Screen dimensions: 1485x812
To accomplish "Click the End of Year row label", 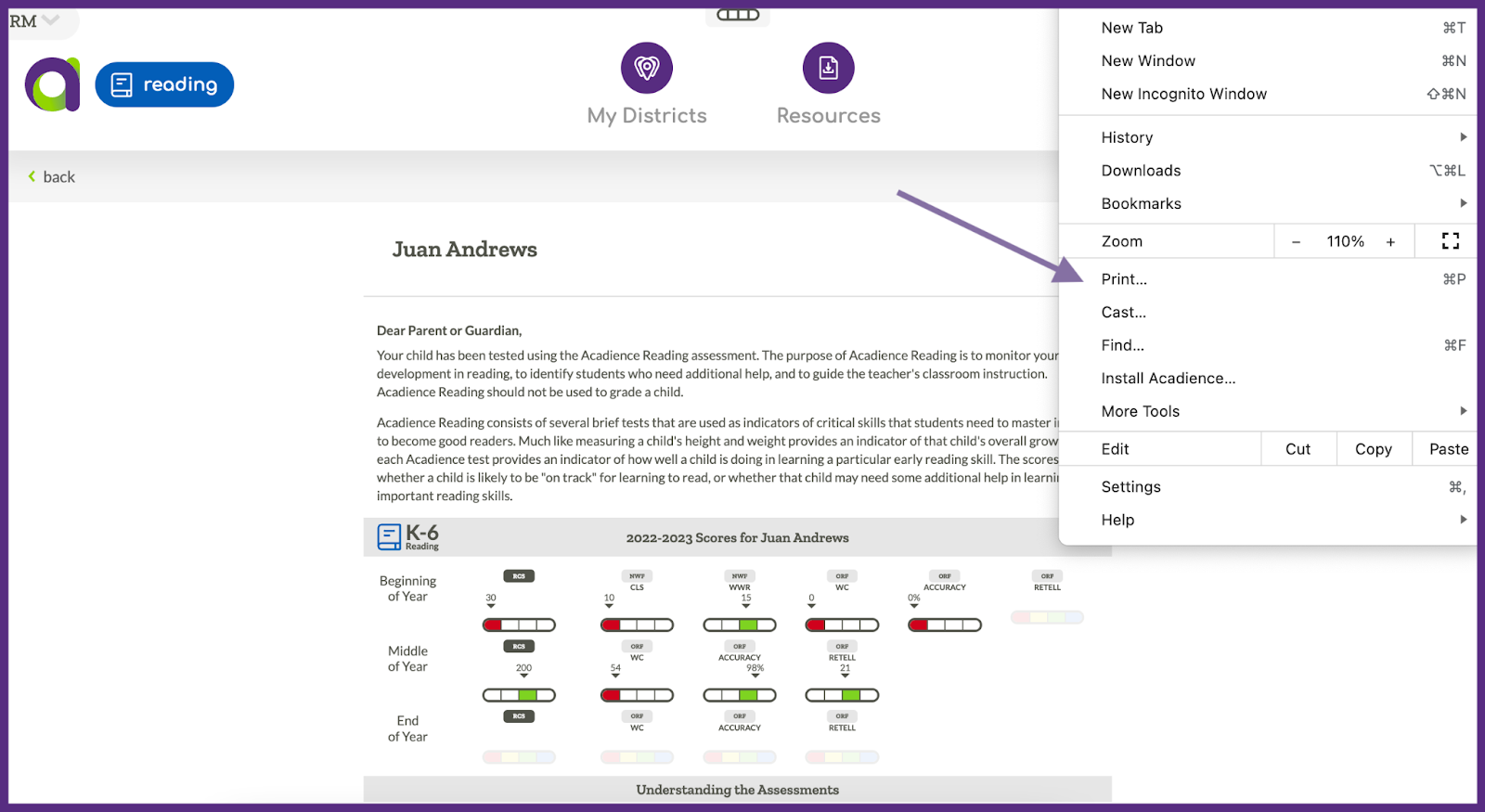I will pyautogui.click(x=407, y=728).
